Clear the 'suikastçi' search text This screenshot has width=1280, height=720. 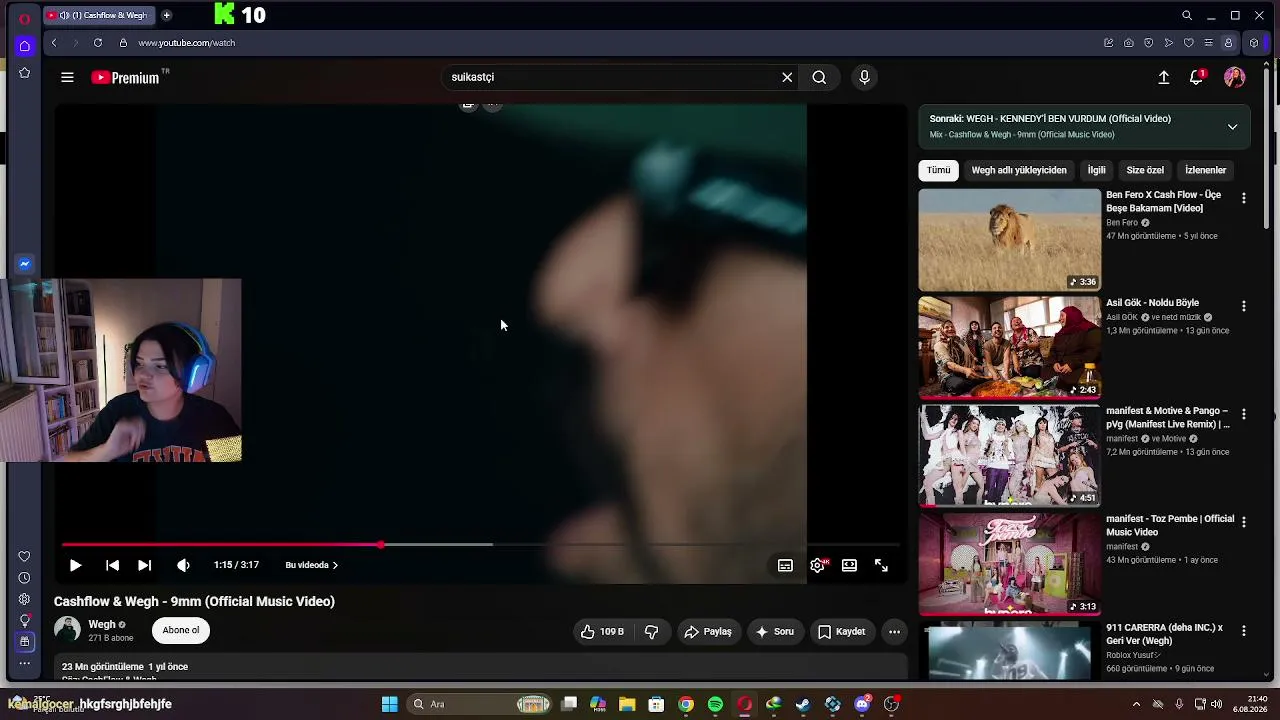(x=787, y=77)
